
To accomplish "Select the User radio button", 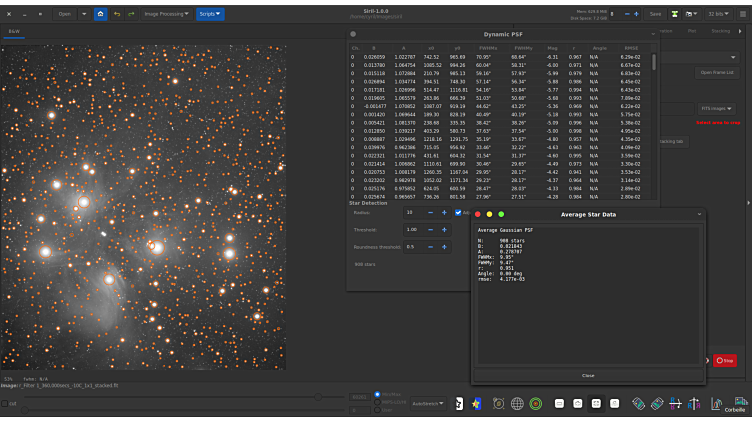I will [377, 408].
